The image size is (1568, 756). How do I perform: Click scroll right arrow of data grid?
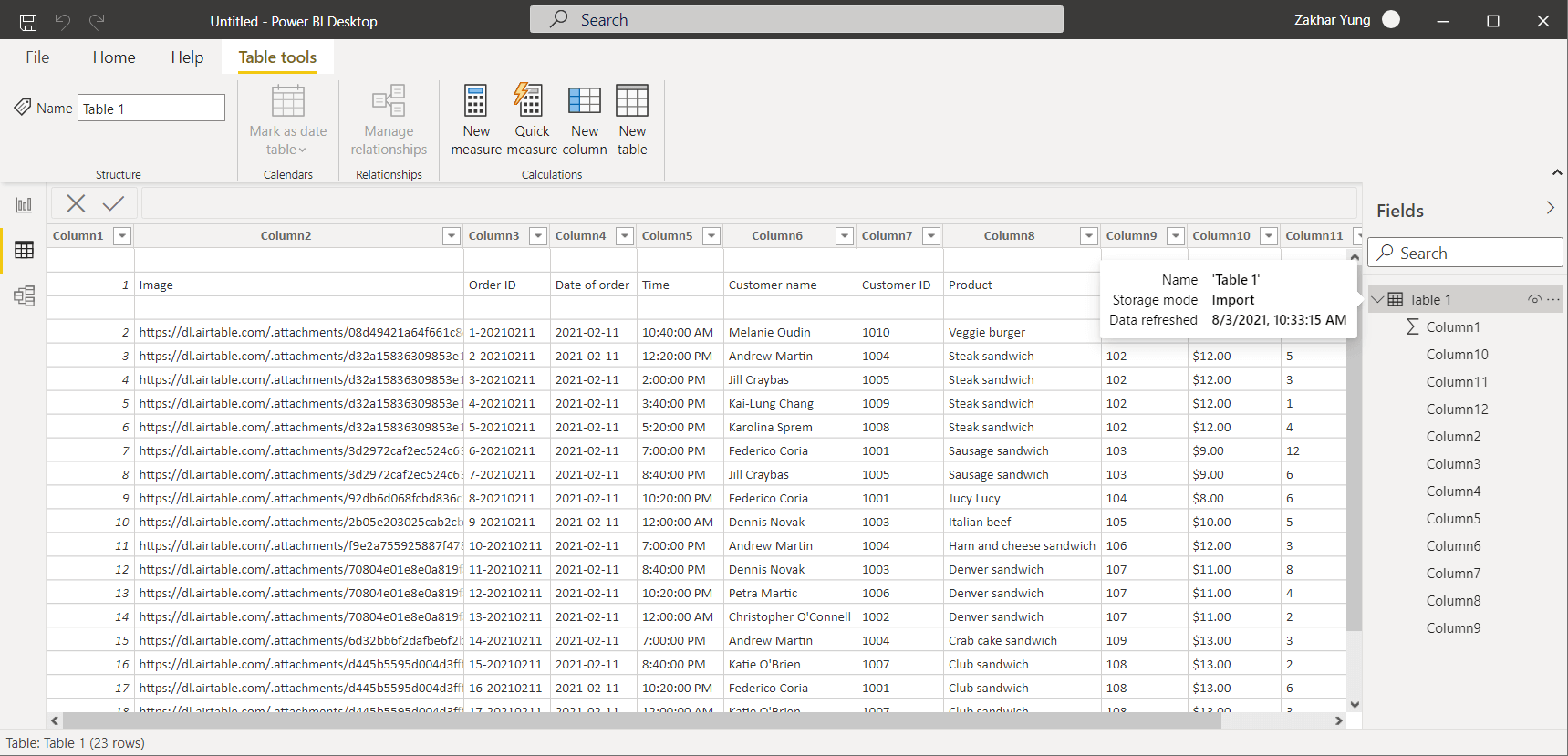1338,720
